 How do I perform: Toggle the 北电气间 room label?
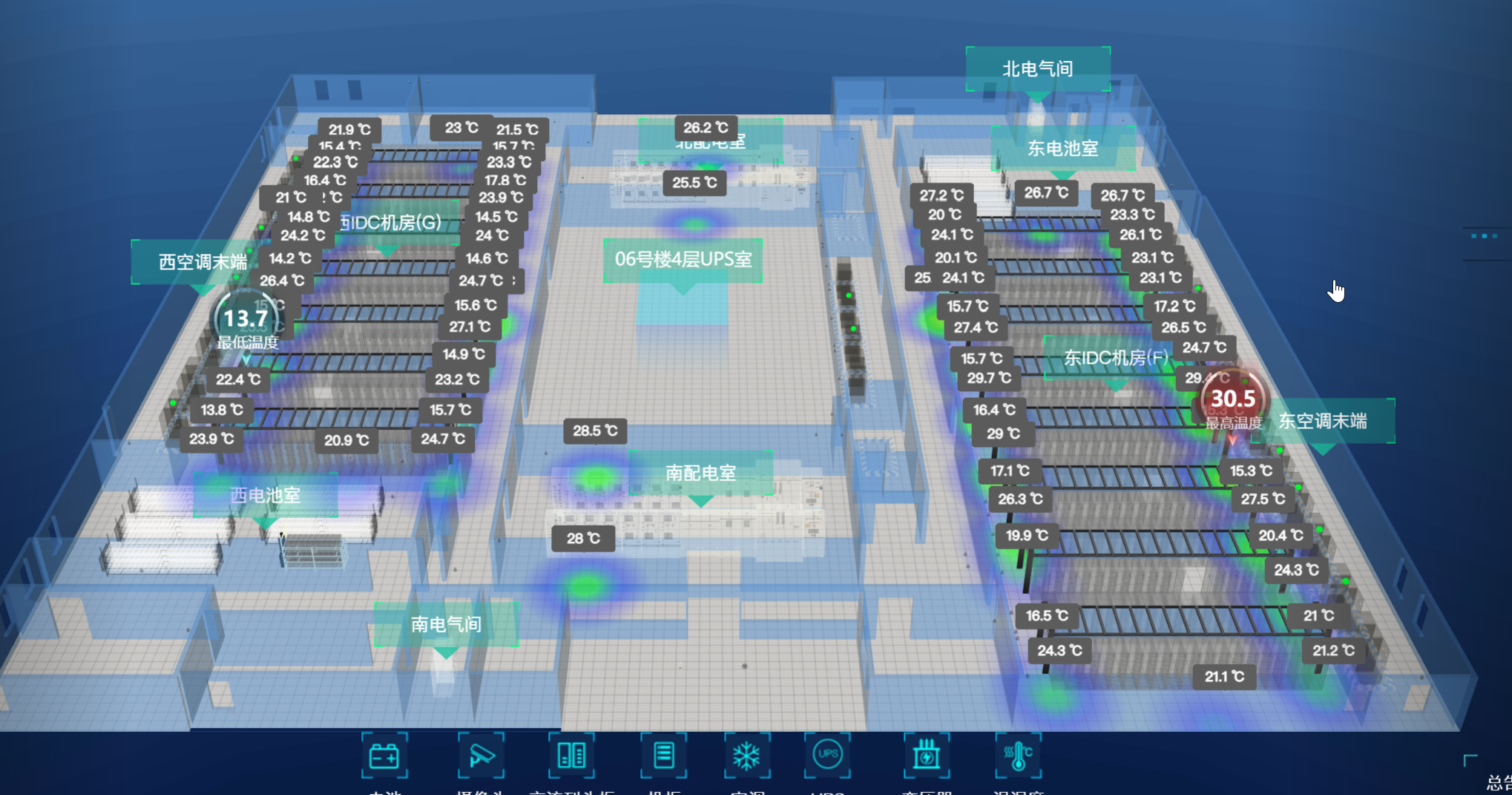click(1038, 68)
